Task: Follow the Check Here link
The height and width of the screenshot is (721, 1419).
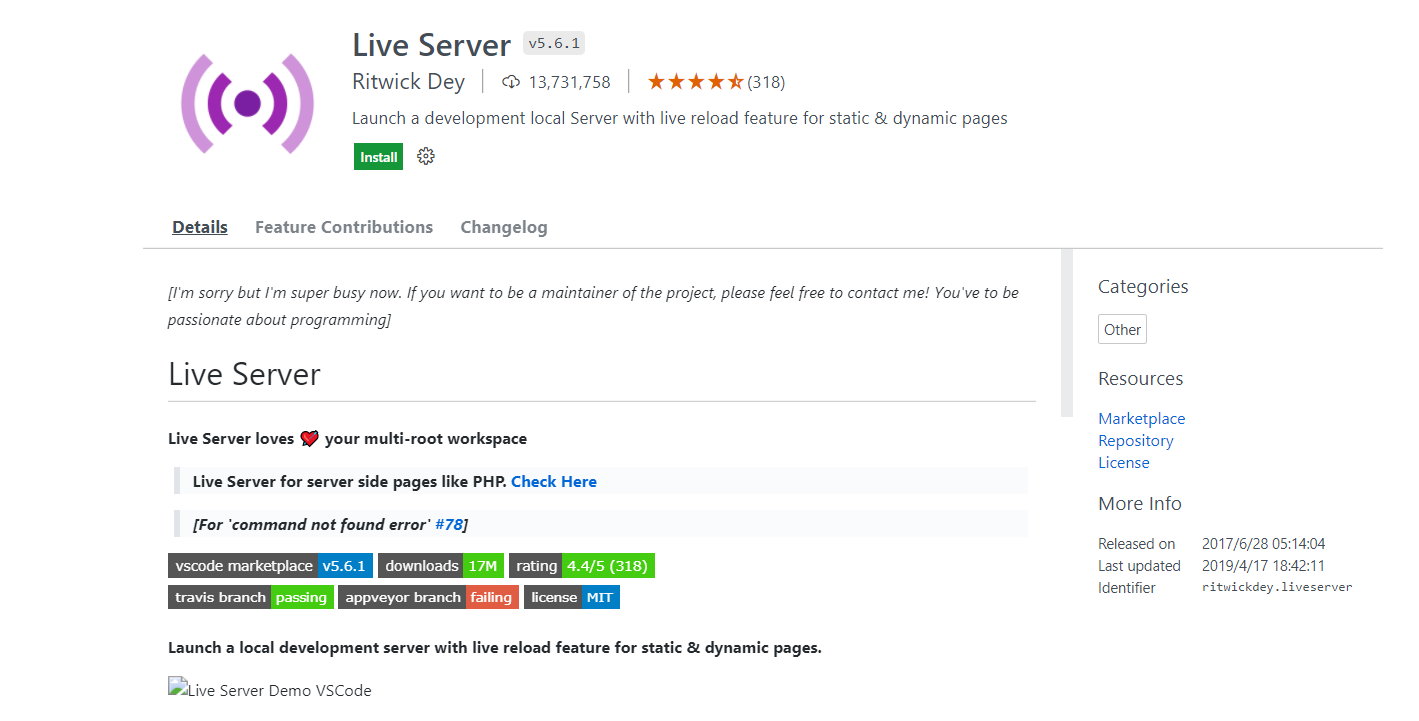Action: (x=554, y=481)
